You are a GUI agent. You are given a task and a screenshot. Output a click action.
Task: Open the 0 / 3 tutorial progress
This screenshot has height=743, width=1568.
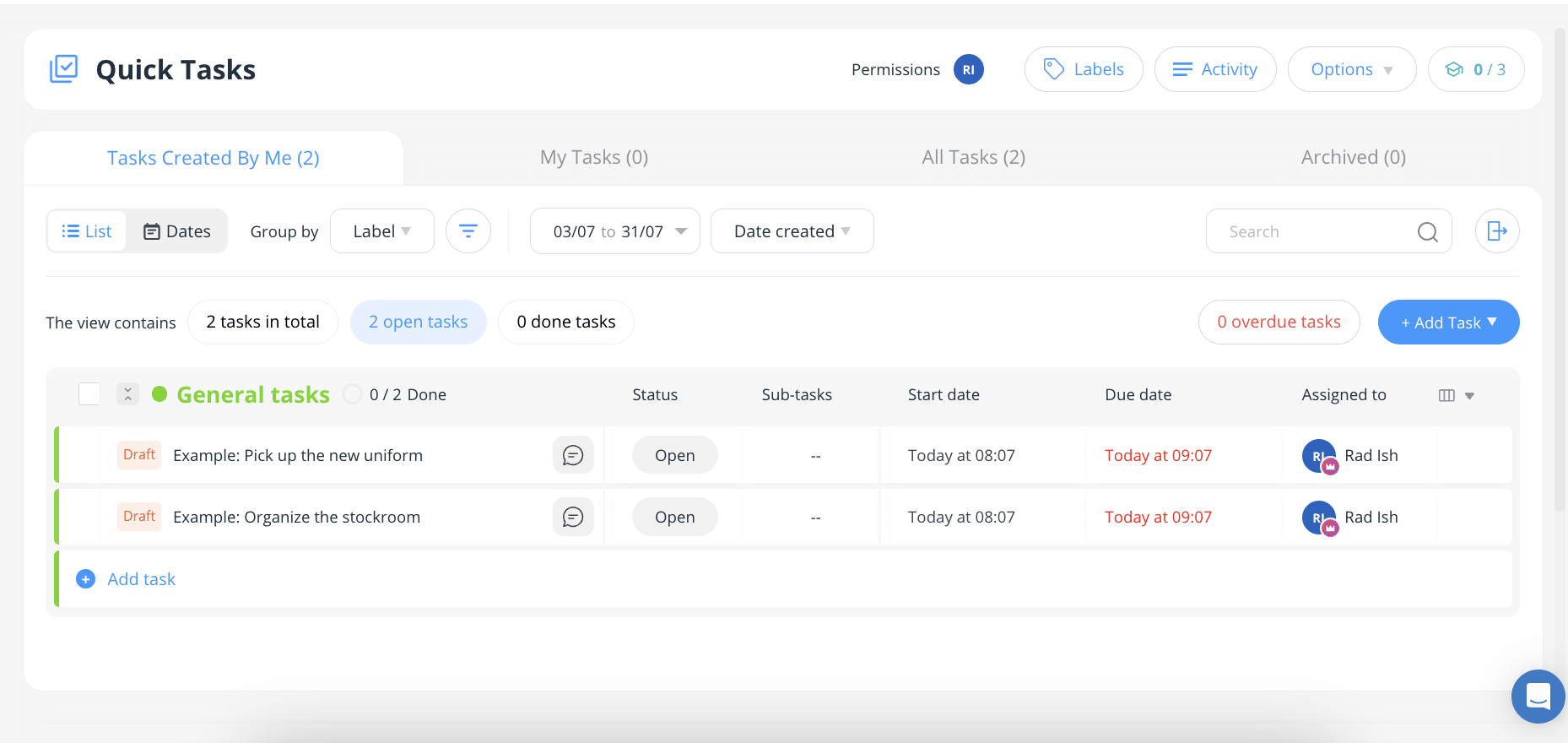[1476, 69]
